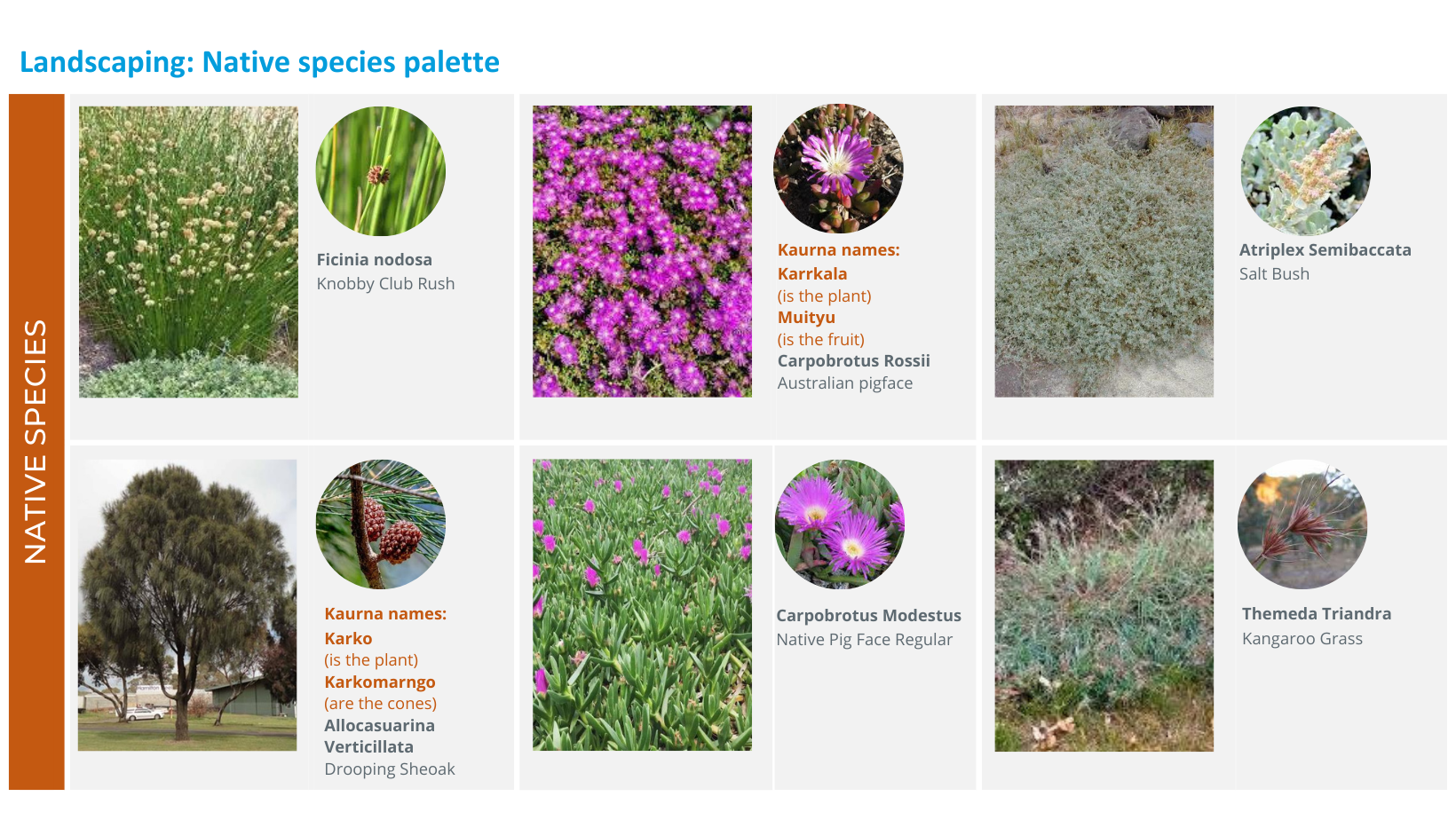Select the Ficinia nodosa species name text
This screenshot has height=820, width=1456.
point(375,260)
